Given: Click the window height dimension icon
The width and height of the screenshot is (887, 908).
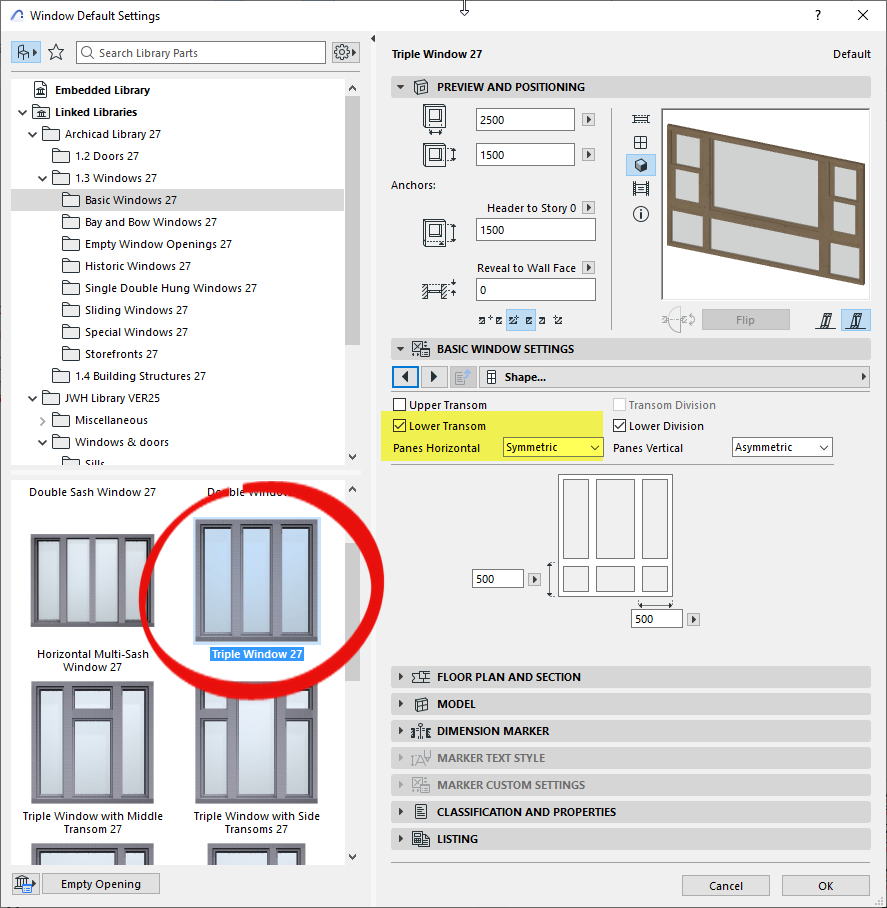Looking at the screenshot, I should (x=439, y=155).
